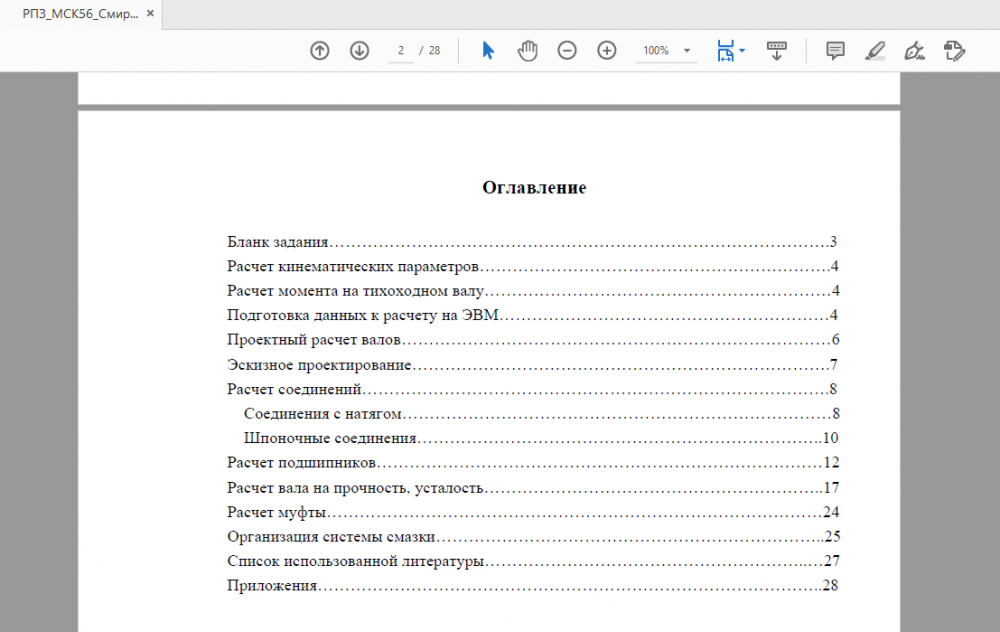The image size is (1000, 632).
Task: Click the rightmost toolbar edit/stamp icon
Action: coord(954,51)
